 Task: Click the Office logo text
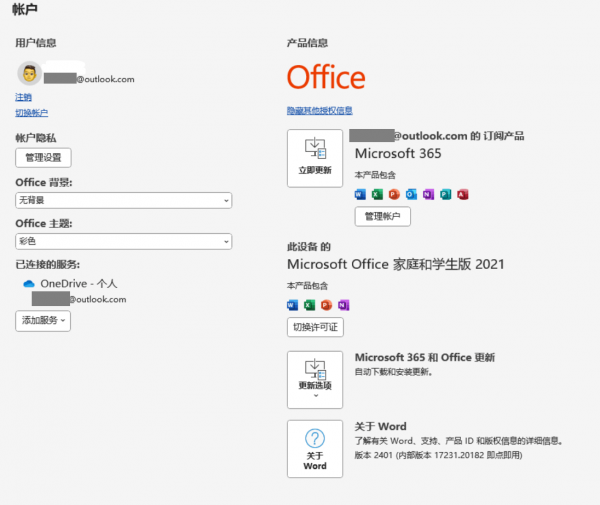coord(326,77)
